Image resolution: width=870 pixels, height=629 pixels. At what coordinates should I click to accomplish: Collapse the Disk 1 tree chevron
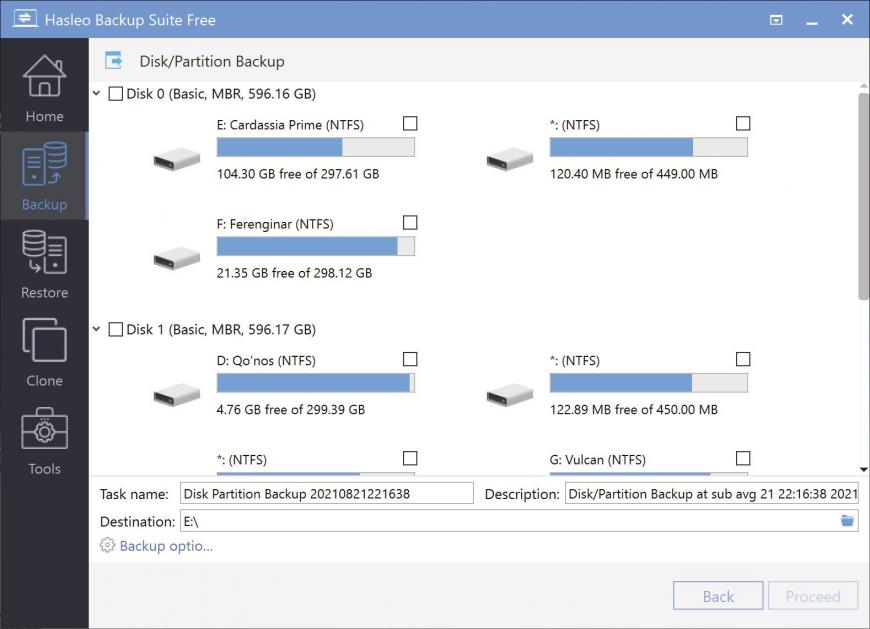pyautogui.click(x=97, y=329)
